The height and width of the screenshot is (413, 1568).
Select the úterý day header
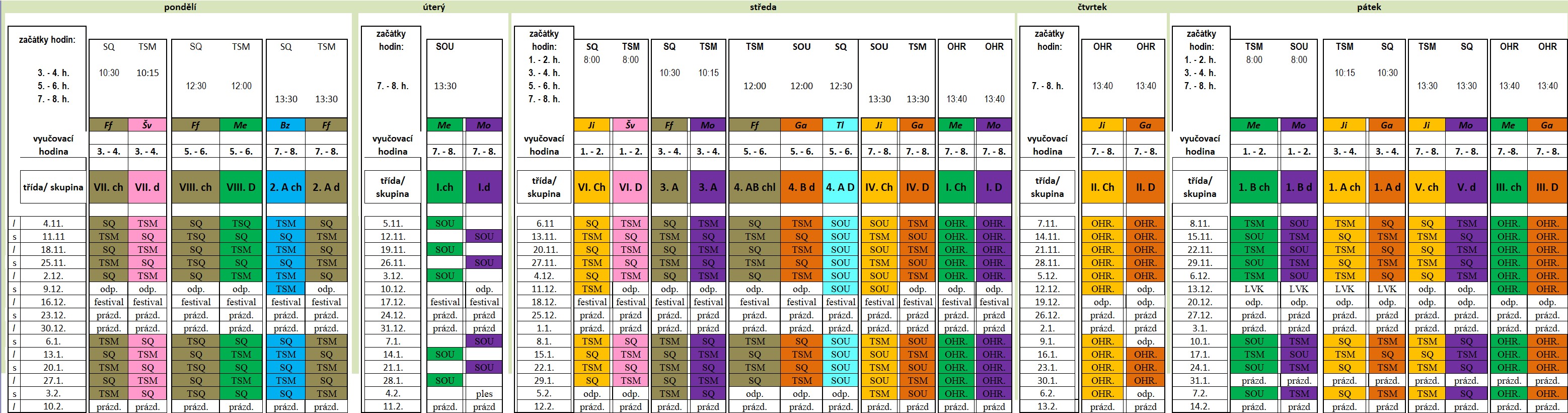pyautogui.click(x=434, y=7)
